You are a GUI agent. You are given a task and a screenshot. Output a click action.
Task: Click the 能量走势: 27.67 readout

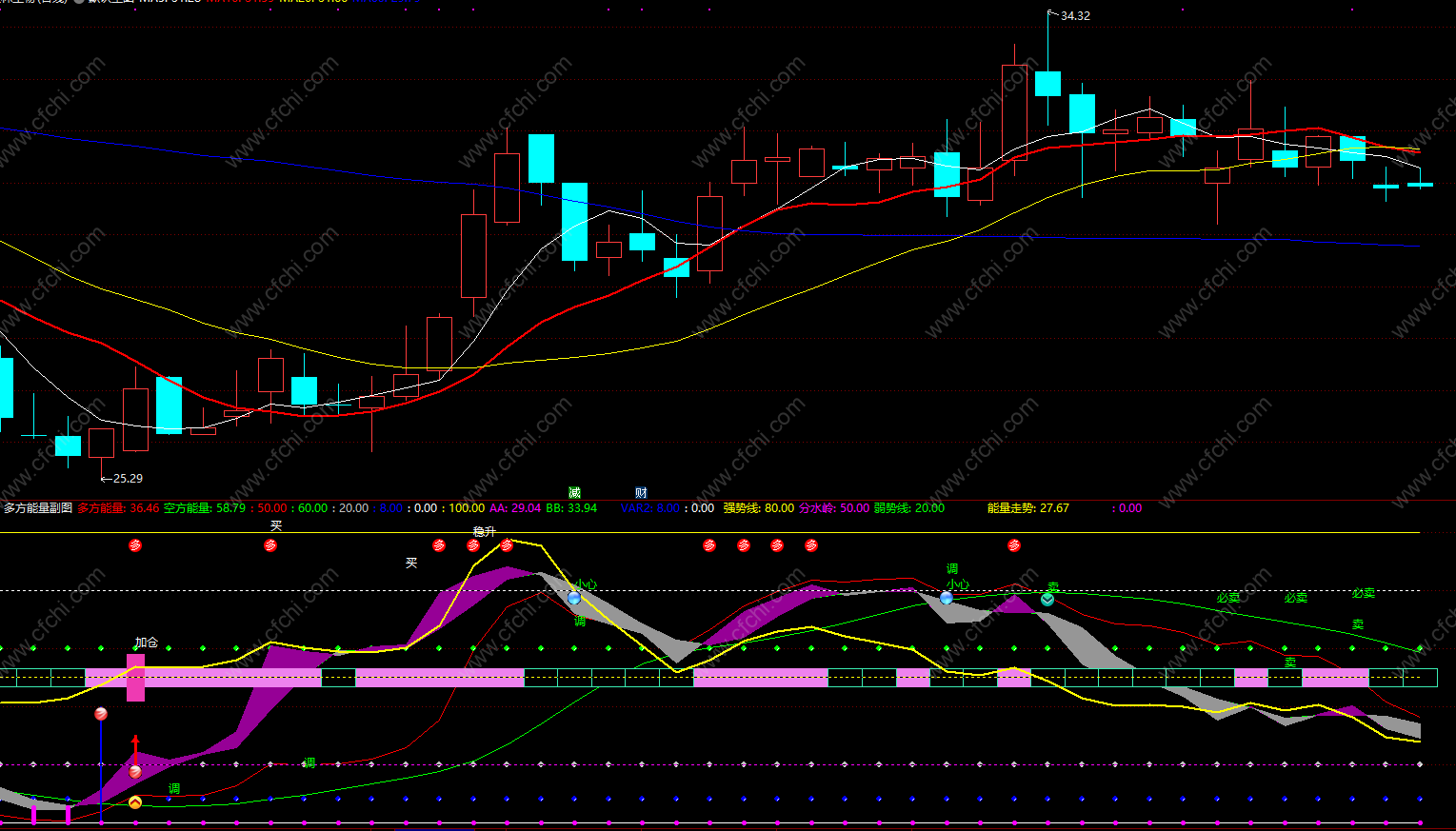click(1028, 508)
